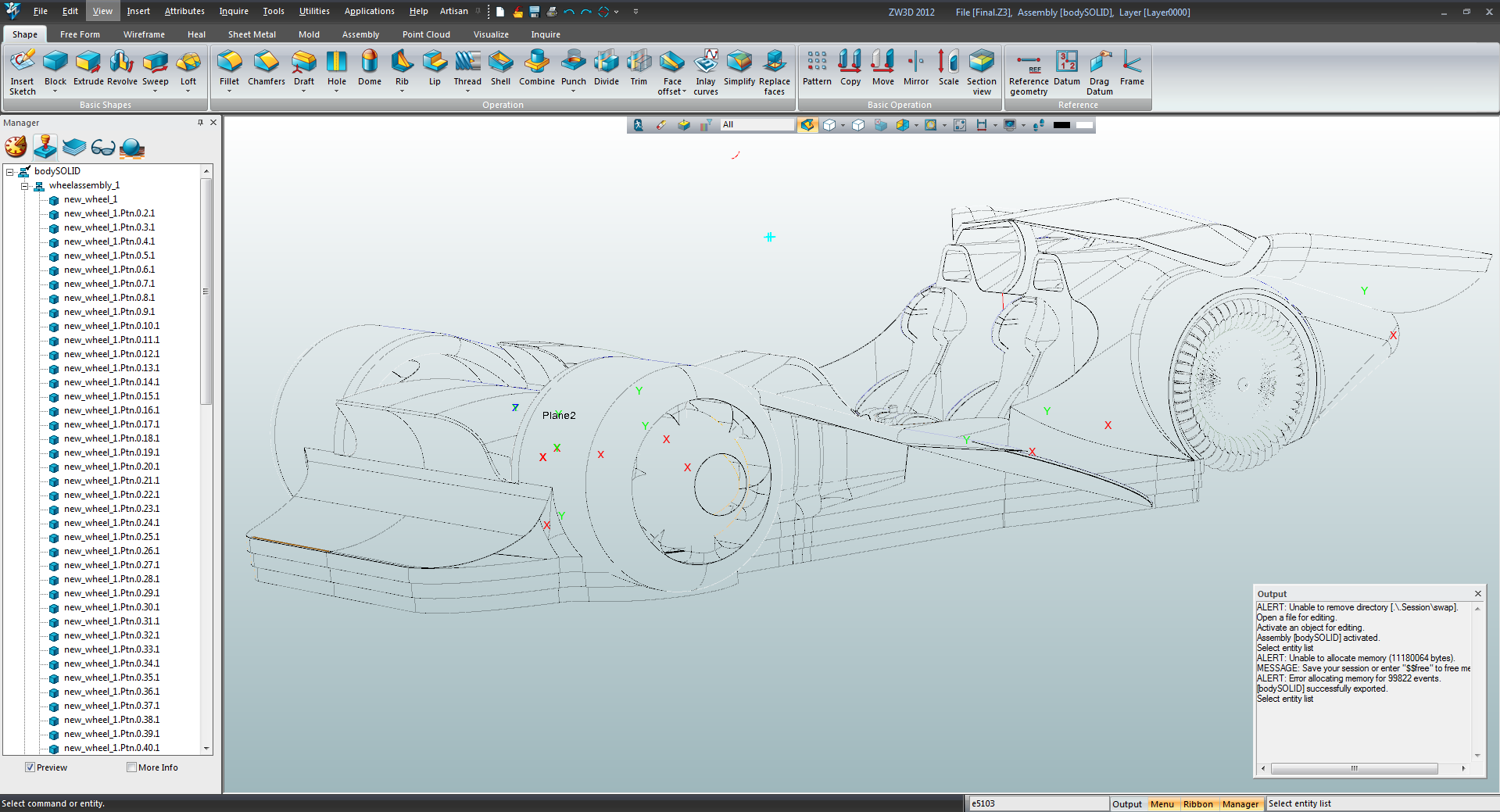The image size is (1500, 812).
Task: Open the glasses icon Manager tab
Action: pyautogui.click(x=103, y=147)
